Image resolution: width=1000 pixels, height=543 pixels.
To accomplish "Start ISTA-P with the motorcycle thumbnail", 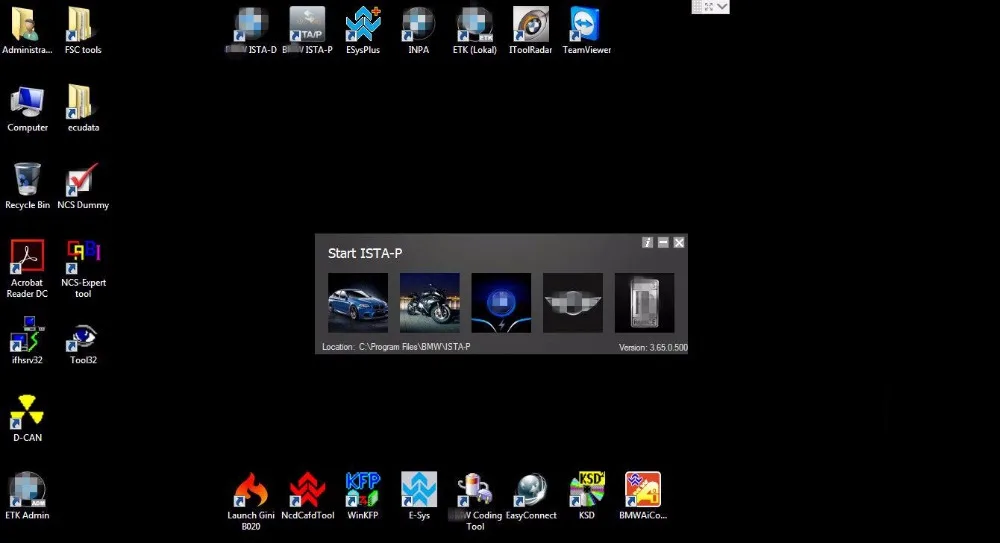I will coord(429,302).
